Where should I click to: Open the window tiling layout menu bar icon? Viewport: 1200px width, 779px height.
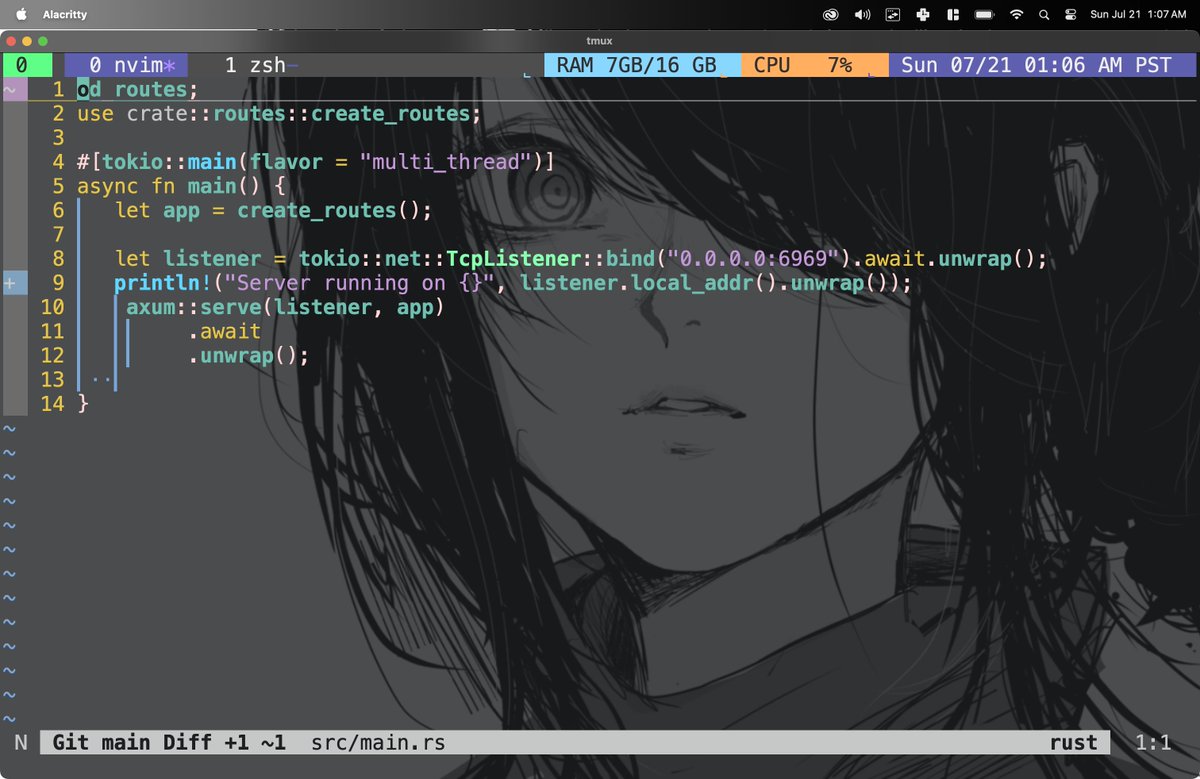pyautogui.click(x=953, y=15)
